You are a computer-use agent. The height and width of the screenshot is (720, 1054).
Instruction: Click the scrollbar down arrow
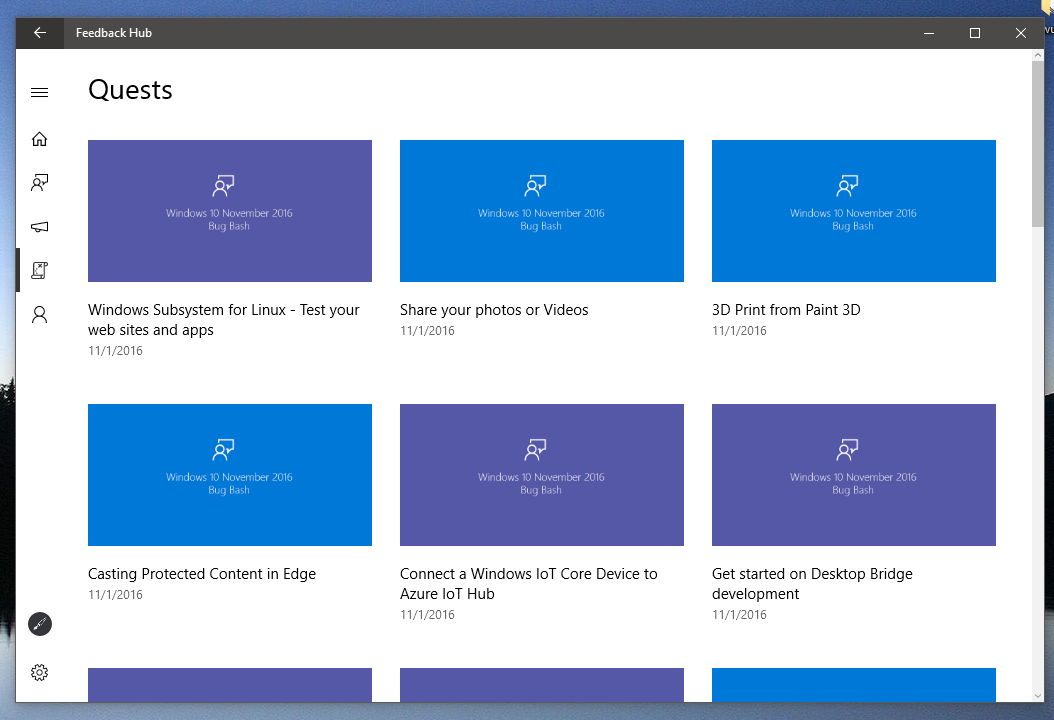(x=1038, y=696)
